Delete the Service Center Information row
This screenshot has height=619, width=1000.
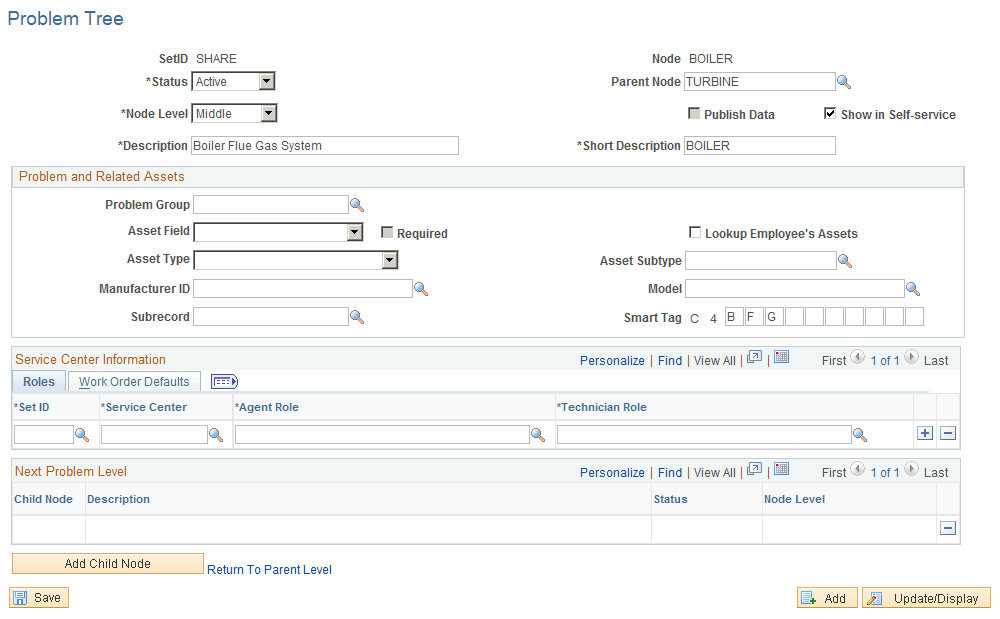[948, 433]
